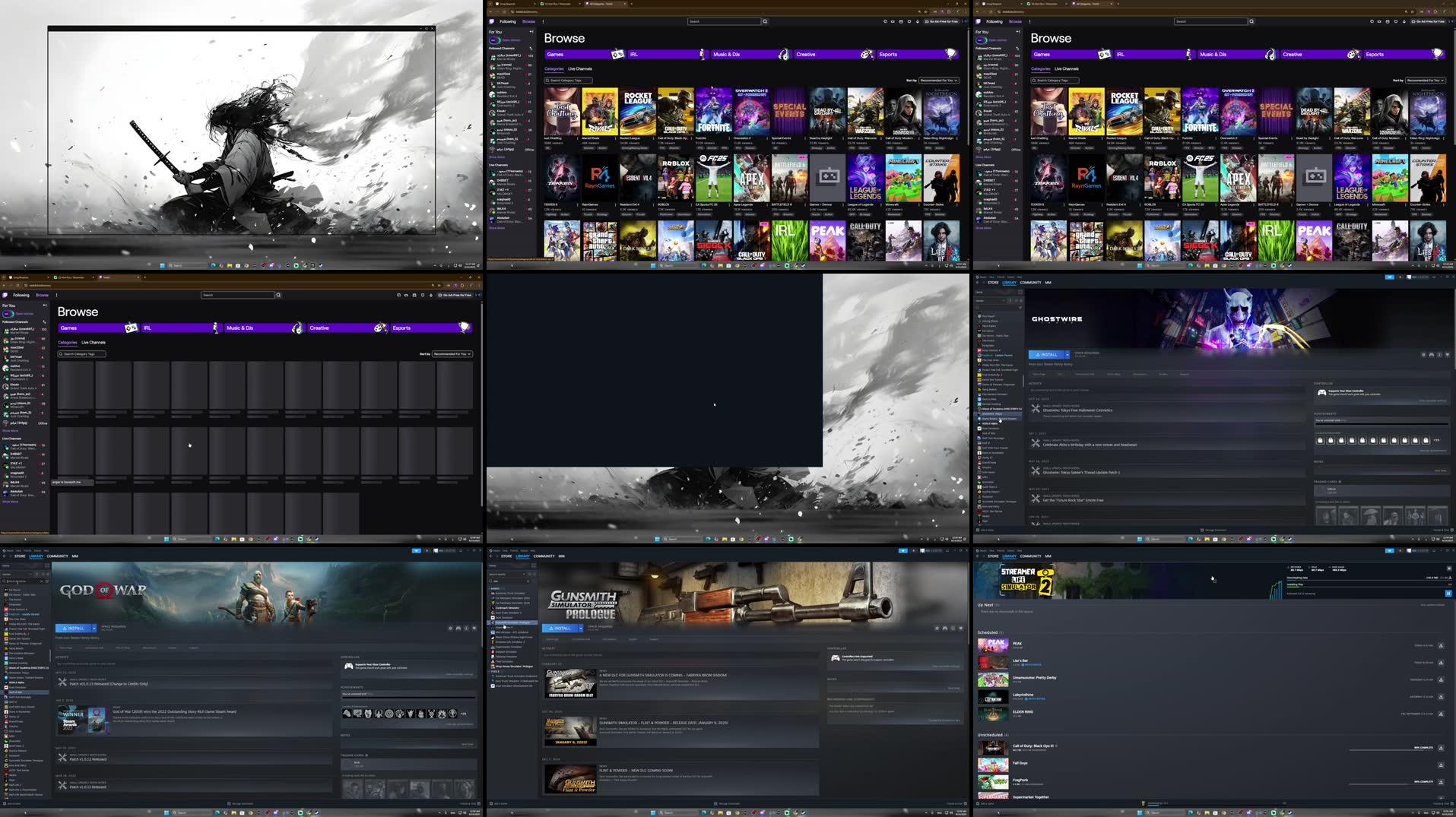Click the purple Creative button in top-right Twitch frame
The height and width of the screenshot is (817, 1456).
click(1321, 54)
